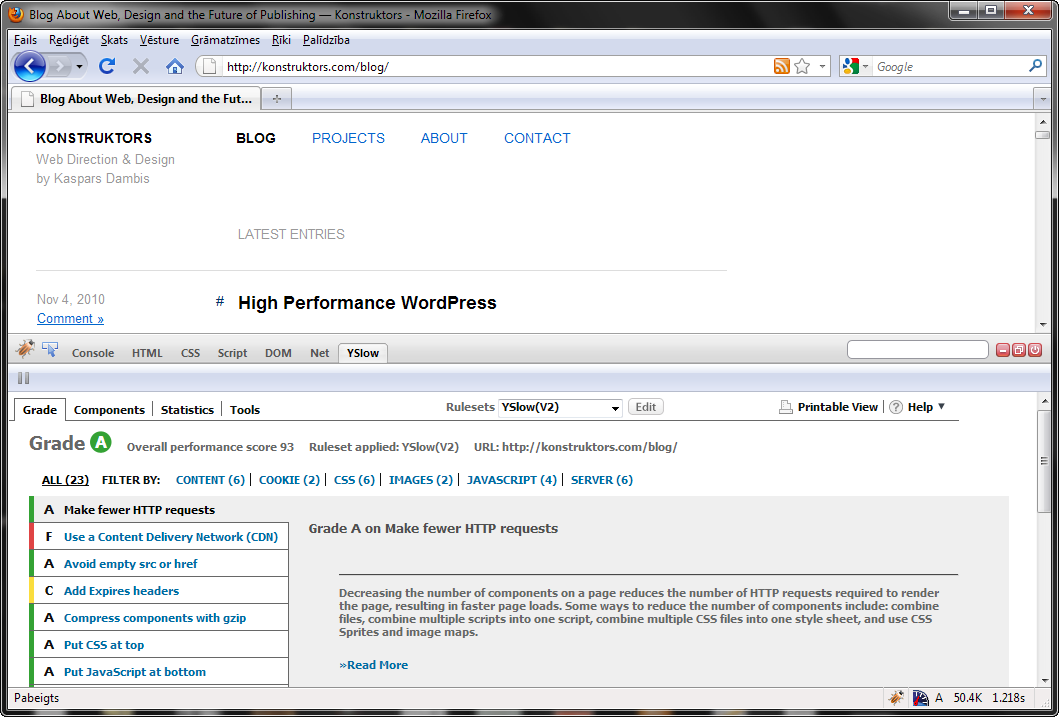This screenshot has height=717, width=1059.
Task: Click the Firebug beetle icon in status bar
Action: point(896,698)
